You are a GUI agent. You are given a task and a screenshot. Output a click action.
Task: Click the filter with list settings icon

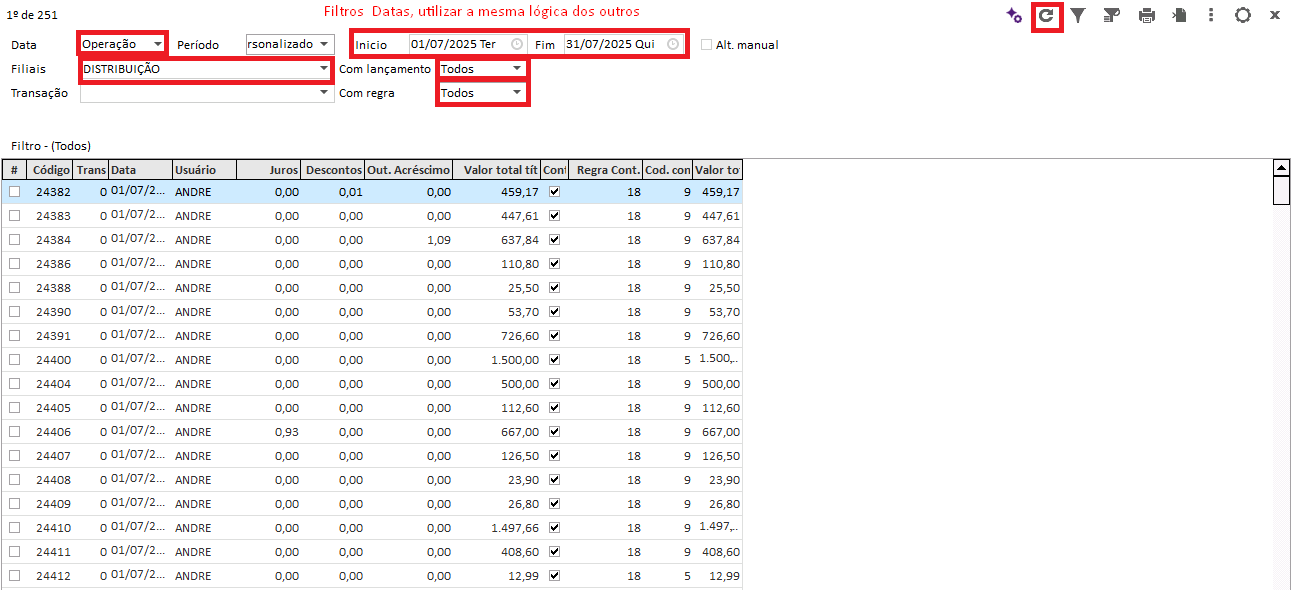(x=1111, y=16)
